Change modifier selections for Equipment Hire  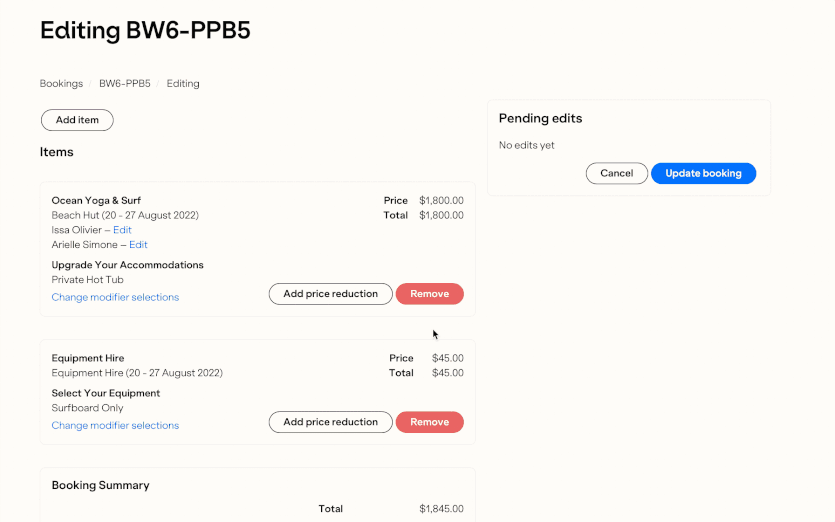coord(115,425)
